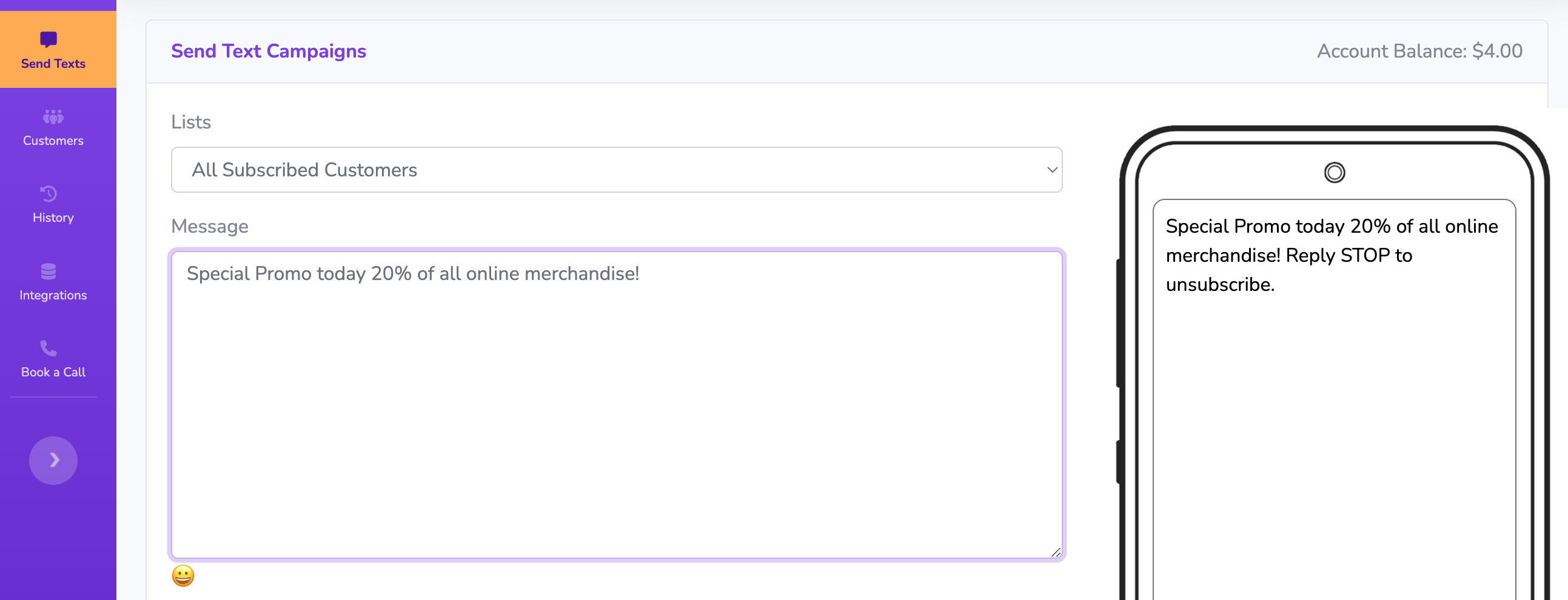Click the phone preview message text
1568x600 pixels.
click(1331, 255)
